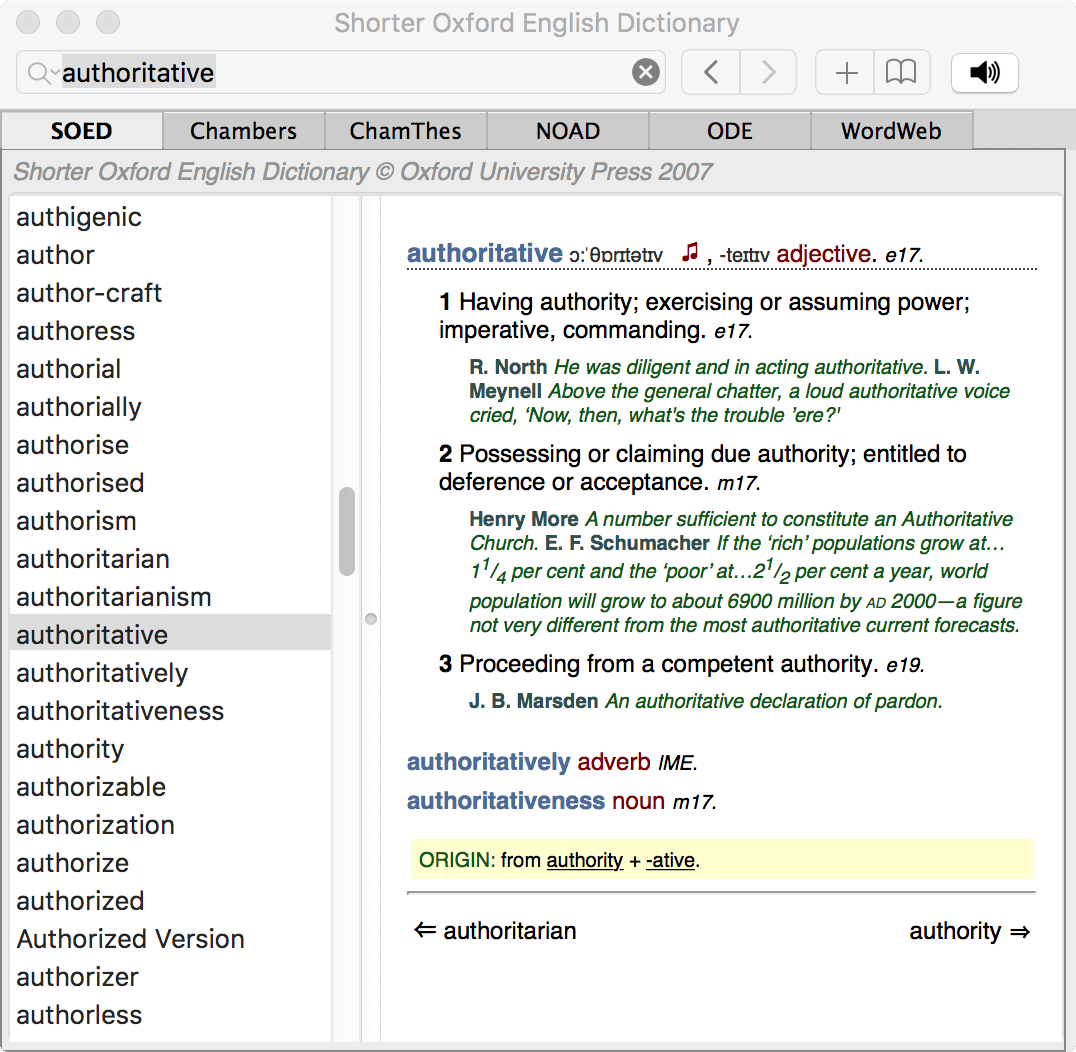Select authorization entry
This screenshot has height=1052, width=1076.
pos(170,825)
